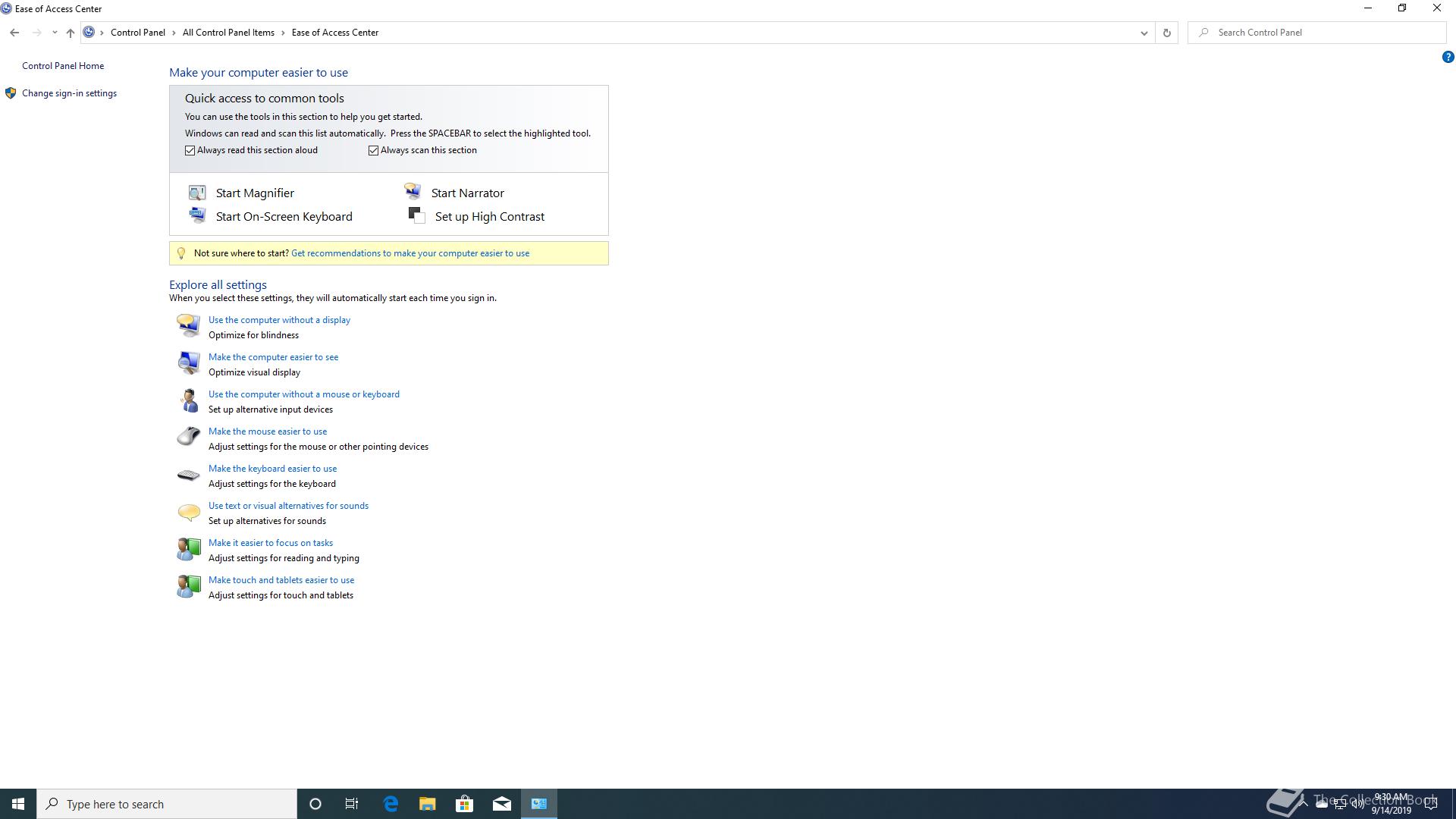Click the icon beside Make touch and tablets easier

(188, 585)
